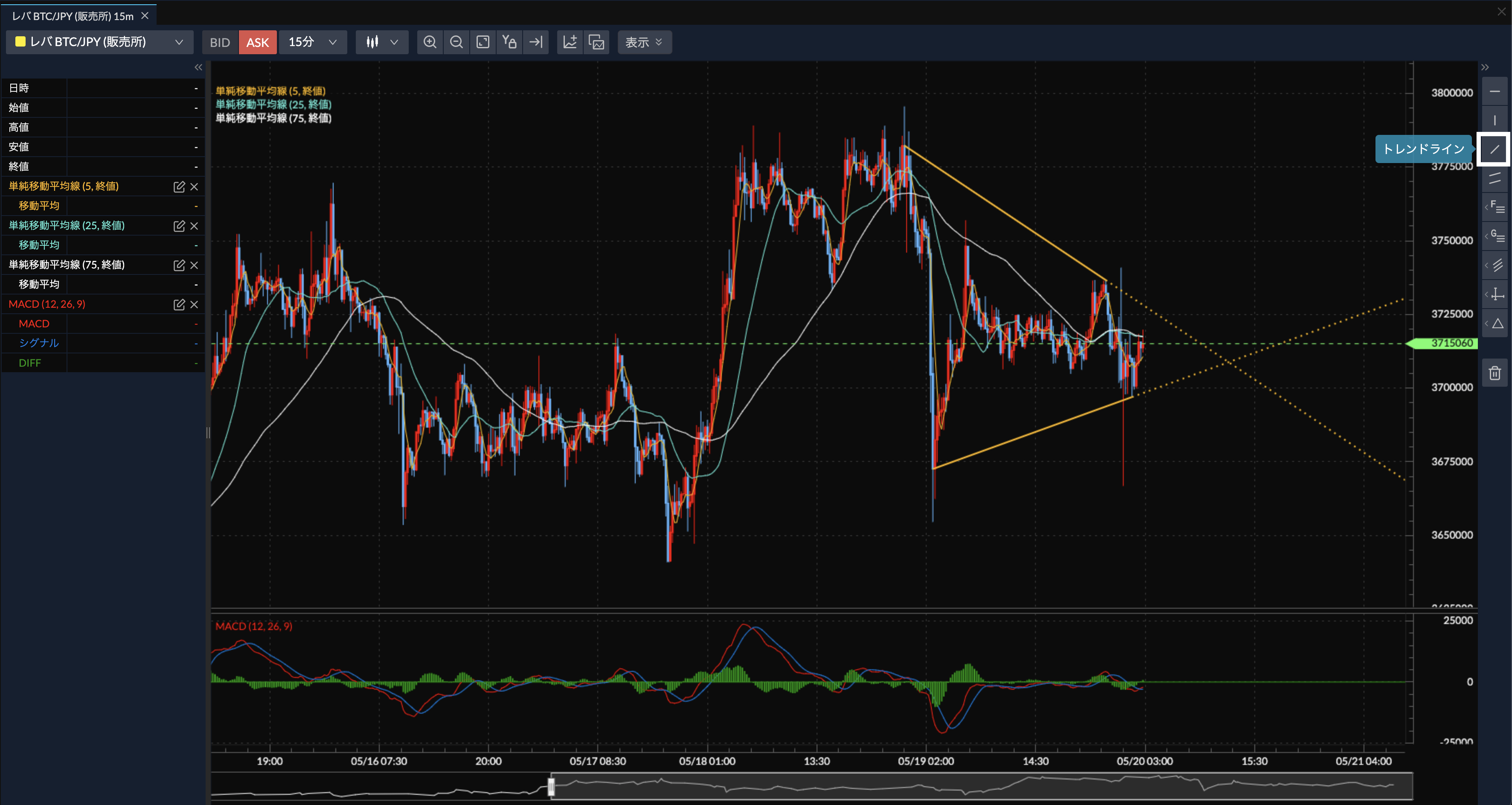
Task: Remove the MACD (12, 26, 9) indicator
Action: (x=194, y=305)
